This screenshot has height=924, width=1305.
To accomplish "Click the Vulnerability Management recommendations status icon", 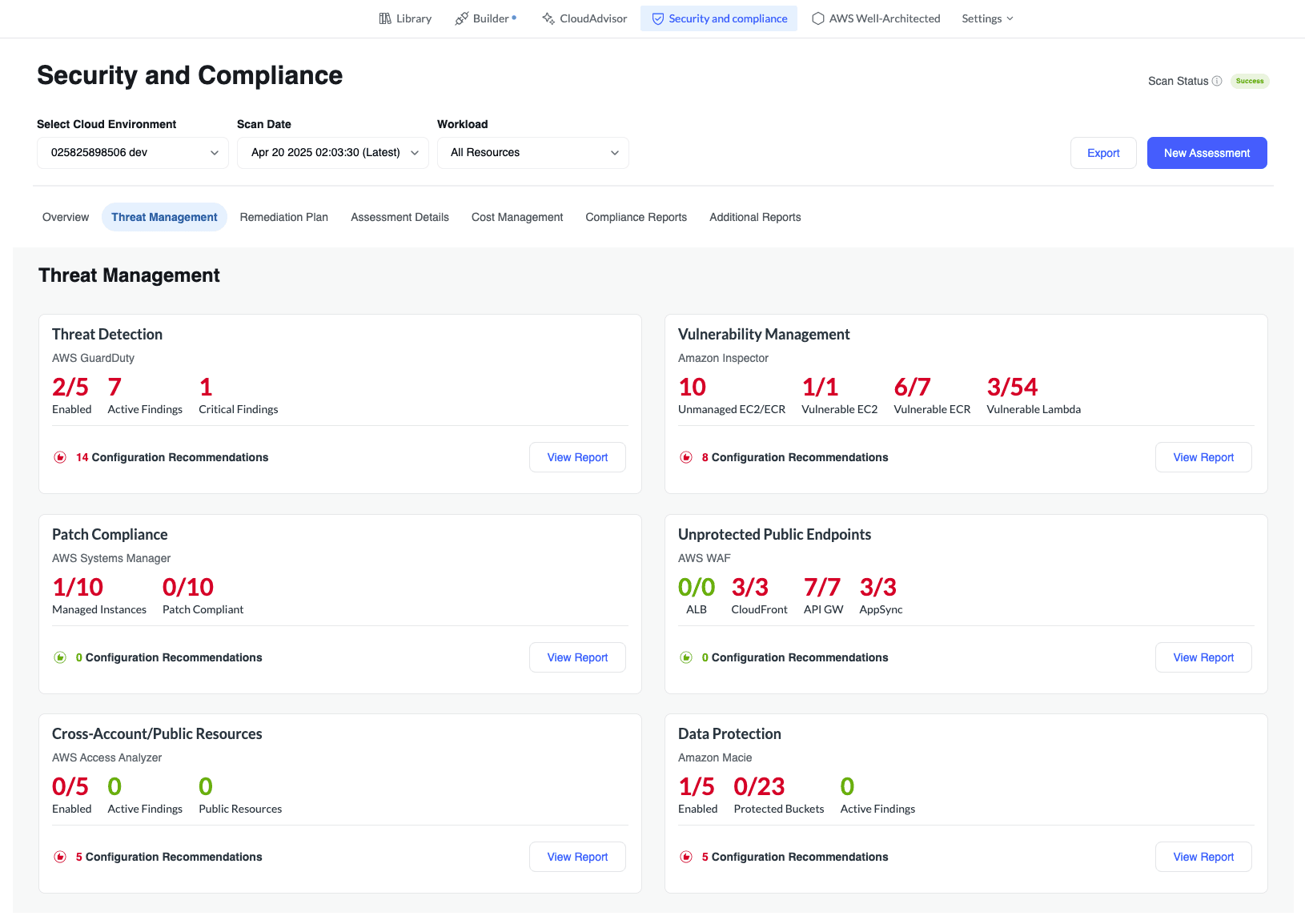I will point(686,457).
